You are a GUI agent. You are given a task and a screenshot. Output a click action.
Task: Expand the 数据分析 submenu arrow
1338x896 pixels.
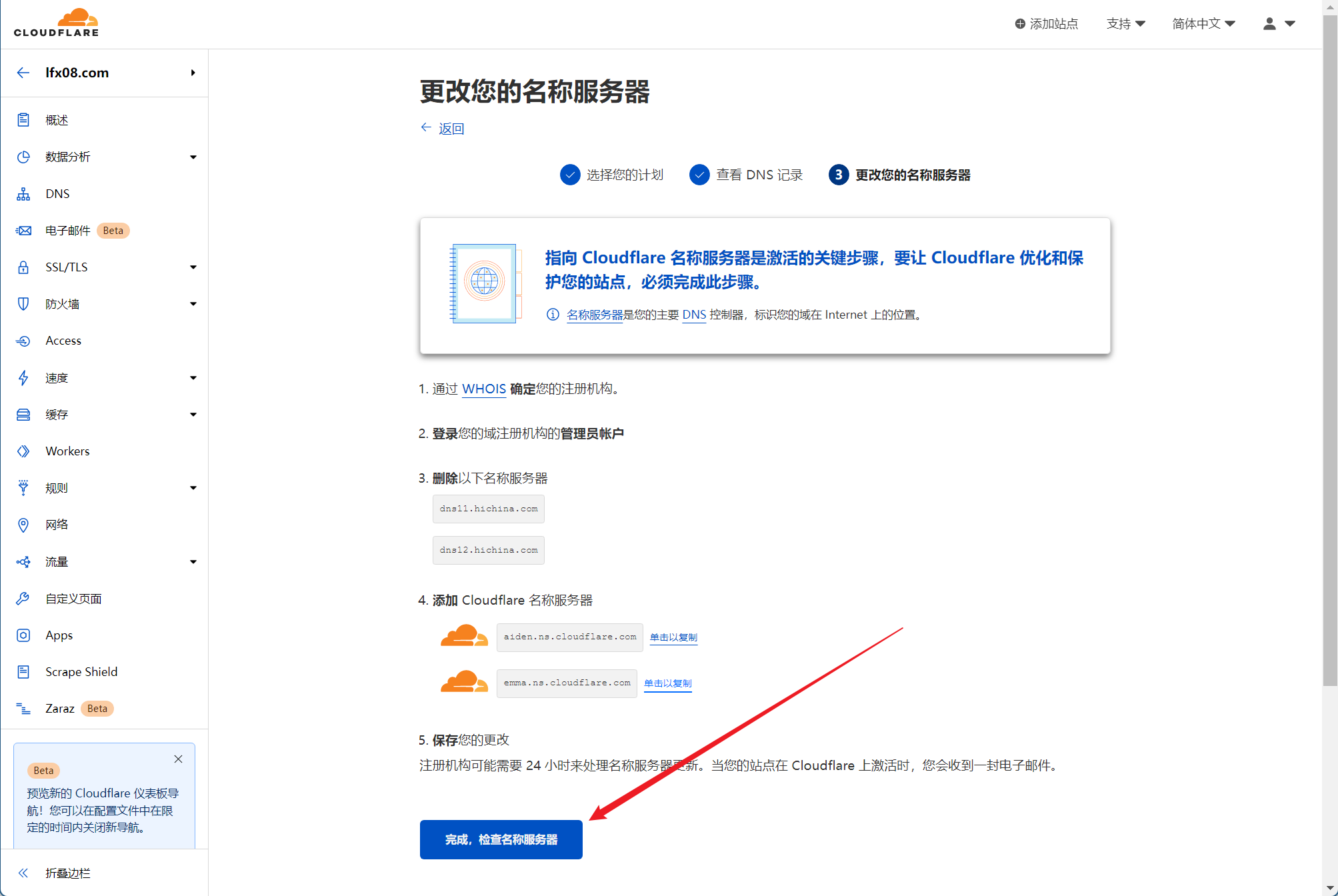(193, 157)
